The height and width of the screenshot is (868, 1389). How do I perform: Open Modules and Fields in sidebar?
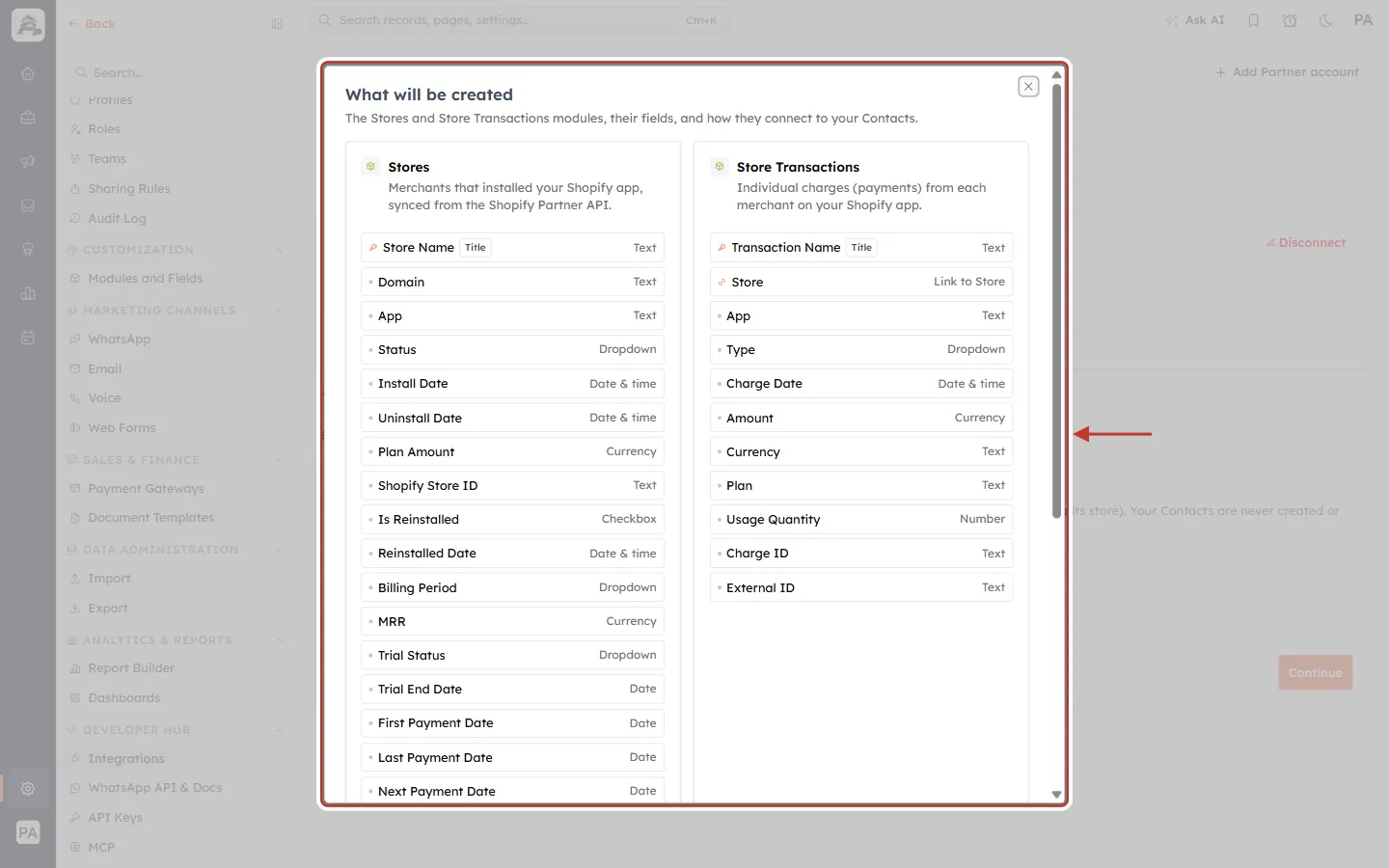pos(145,279)
